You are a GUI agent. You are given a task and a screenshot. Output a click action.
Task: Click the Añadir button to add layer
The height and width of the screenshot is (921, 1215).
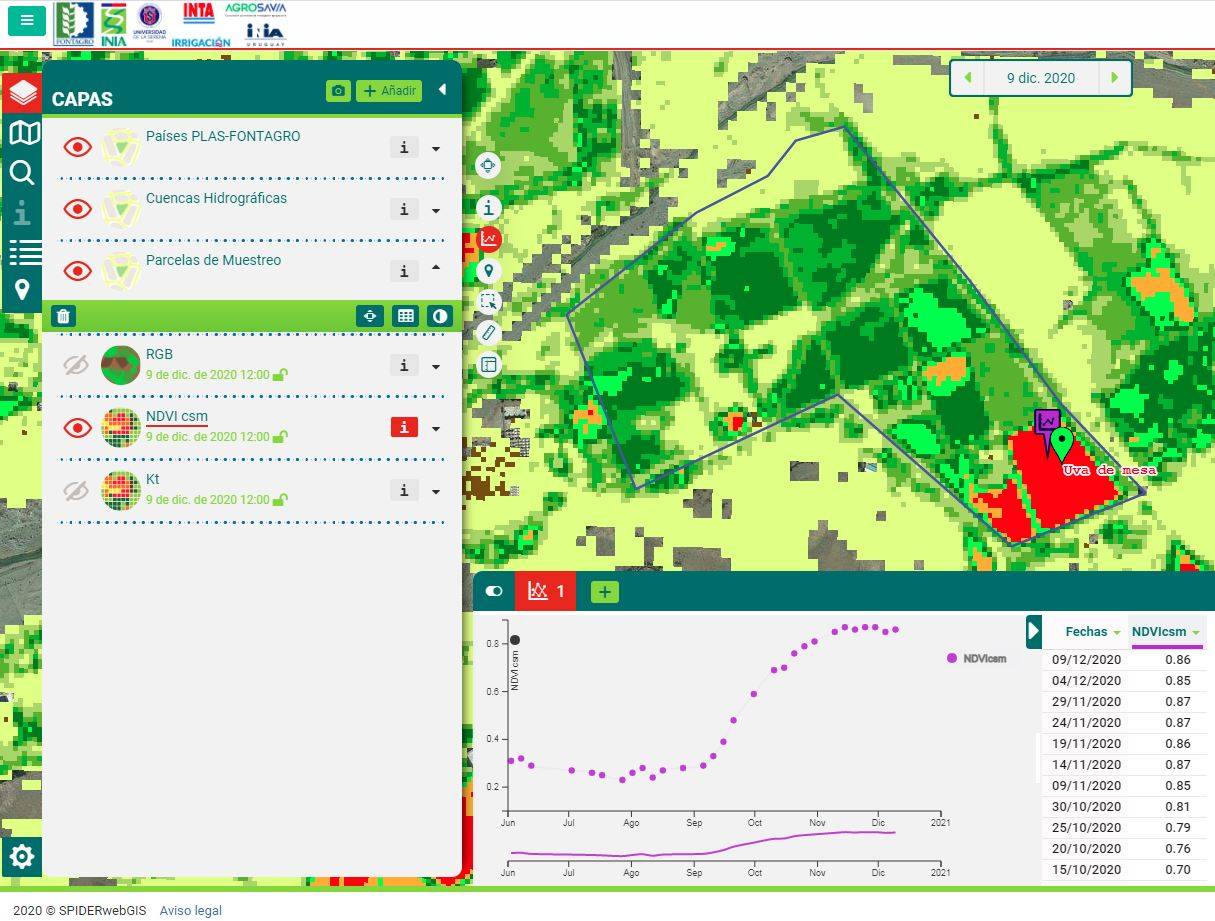389,91
